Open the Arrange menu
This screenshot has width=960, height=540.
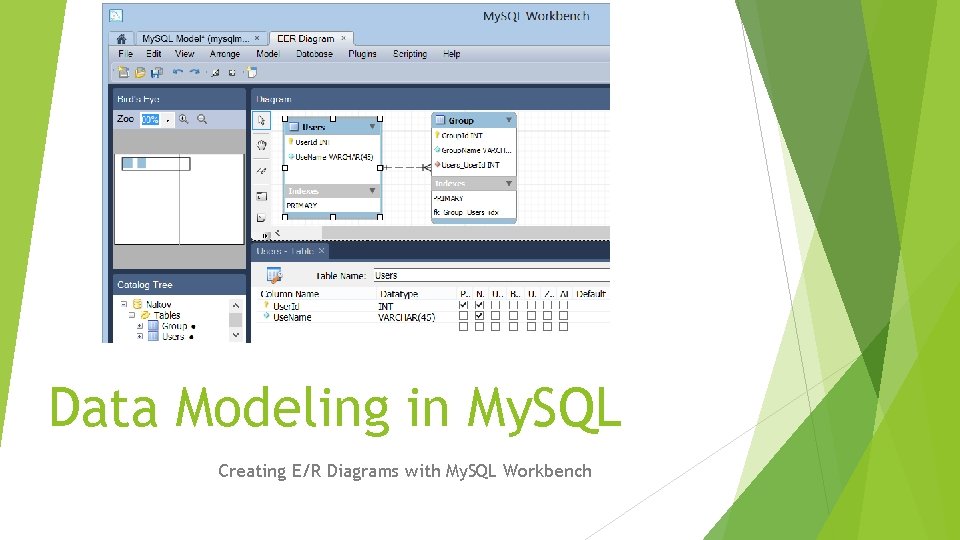[x=225, y=54]
